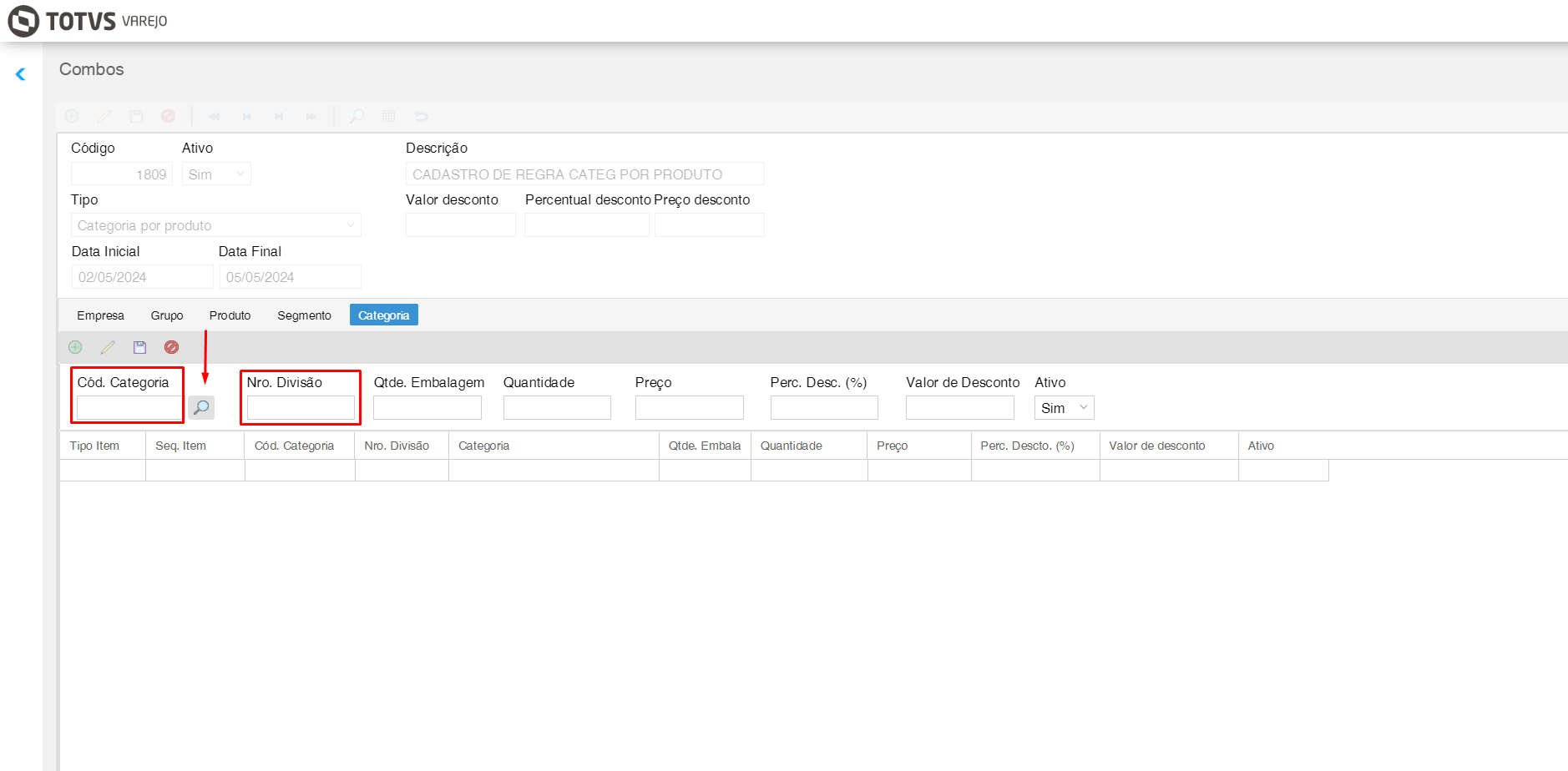The width and height of the screenshot is (1568, 771).
Task: Jump to the first record with the double-left arrow
Action: (x=214, y=116)
